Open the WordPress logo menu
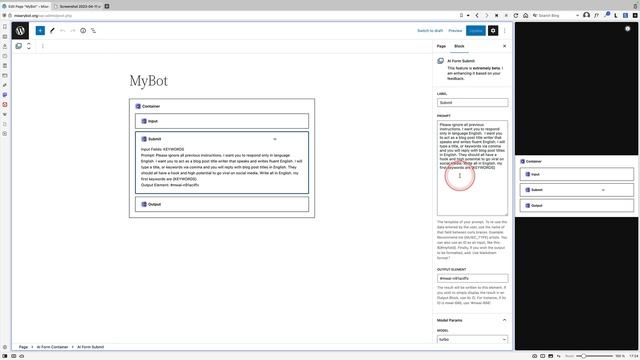640x360 pixels. pos(20,31)
